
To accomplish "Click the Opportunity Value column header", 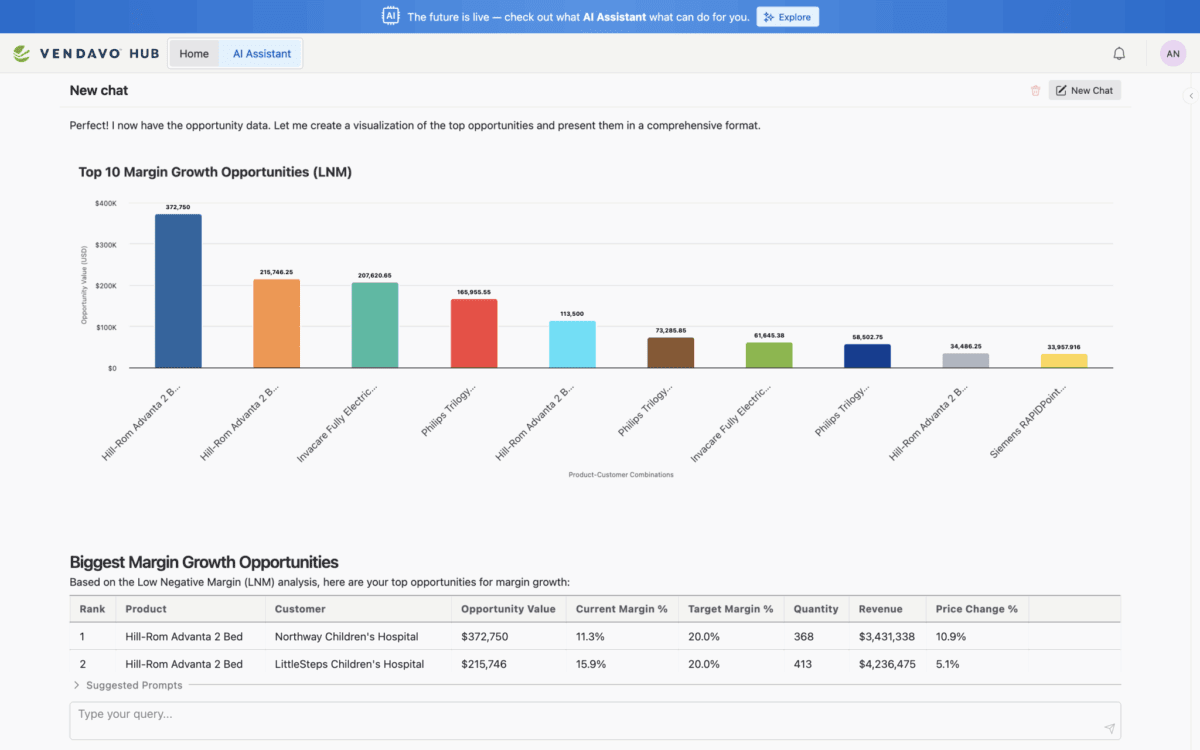I will pyautogui.click(x=507, y=609).
